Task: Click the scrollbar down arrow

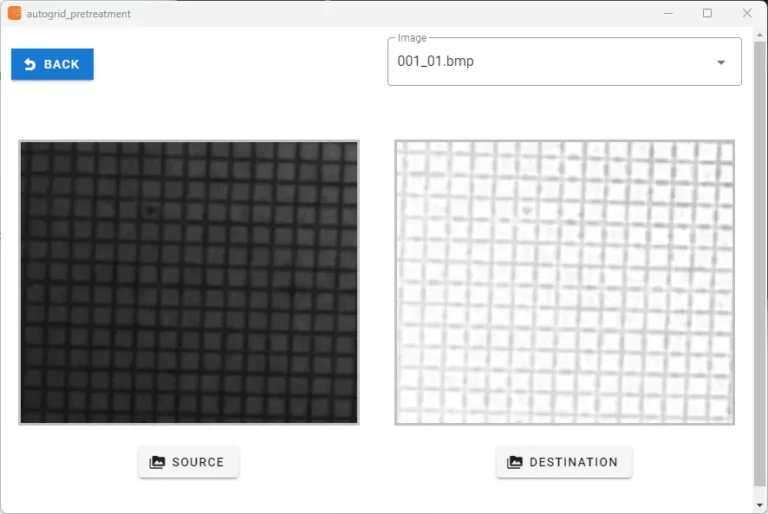Action: [x=760, y=505]
